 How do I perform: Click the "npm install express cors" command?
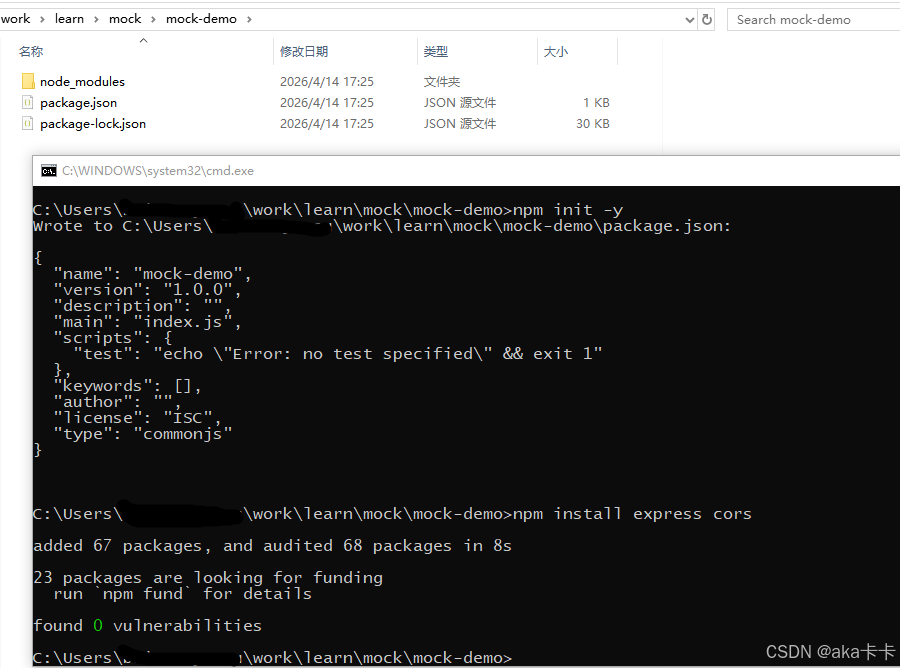pyautogui.click(x=632, y=514)
